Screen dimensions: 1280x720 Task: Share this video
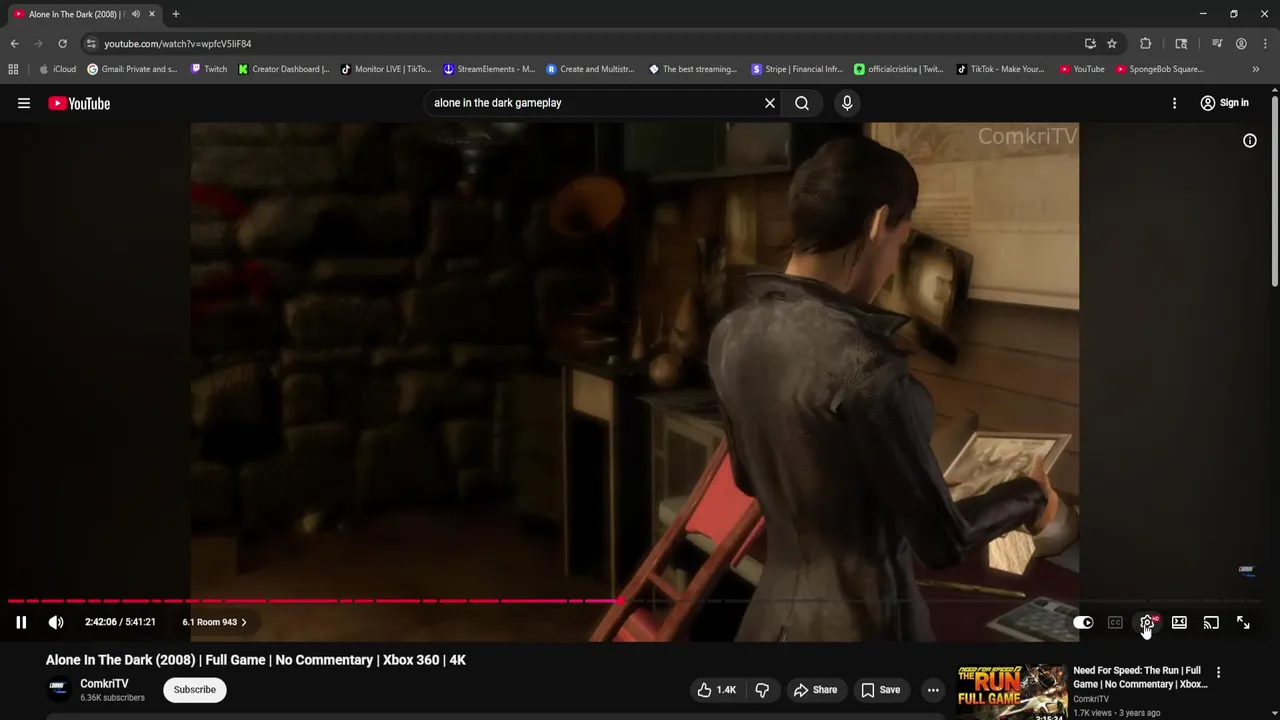click(x=815, y=690)
